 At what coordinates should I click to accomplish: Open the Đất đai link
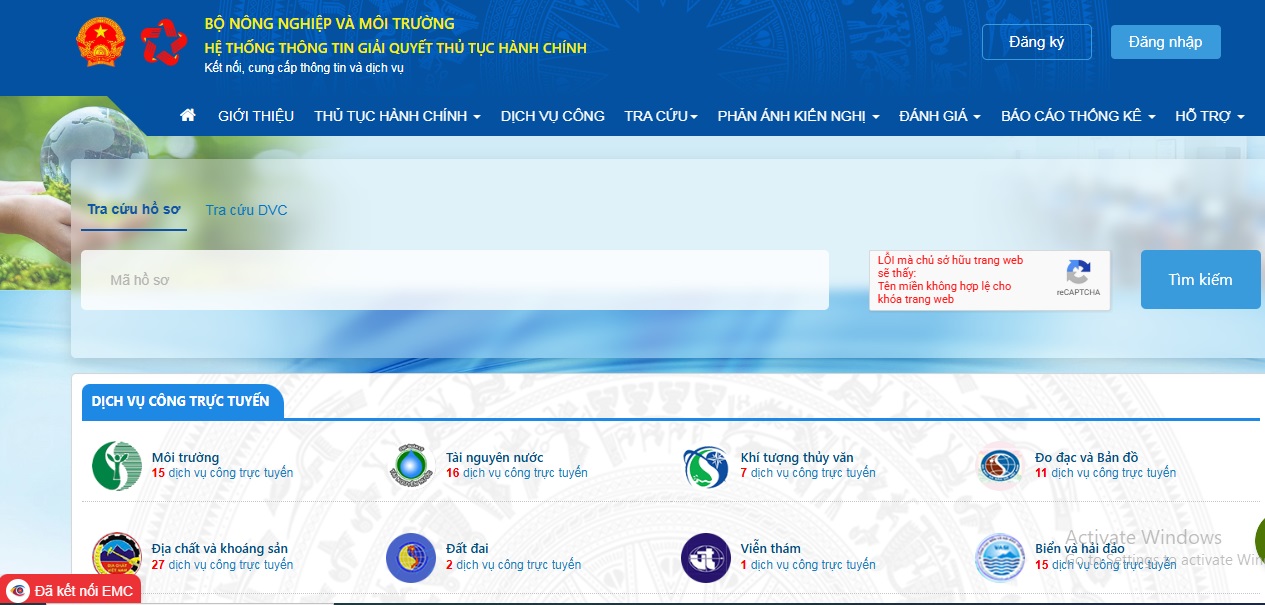coord(467,549)
